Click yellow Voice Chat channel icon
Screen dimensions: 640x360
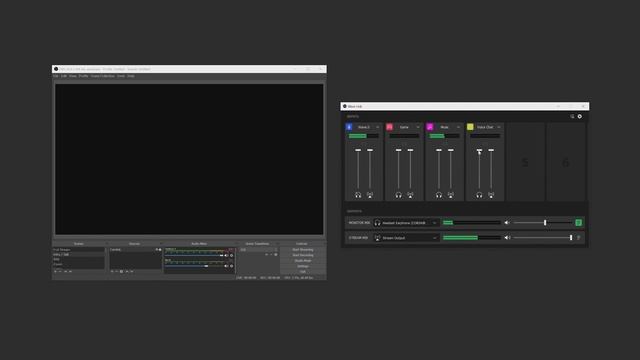(x=470, y=127)
